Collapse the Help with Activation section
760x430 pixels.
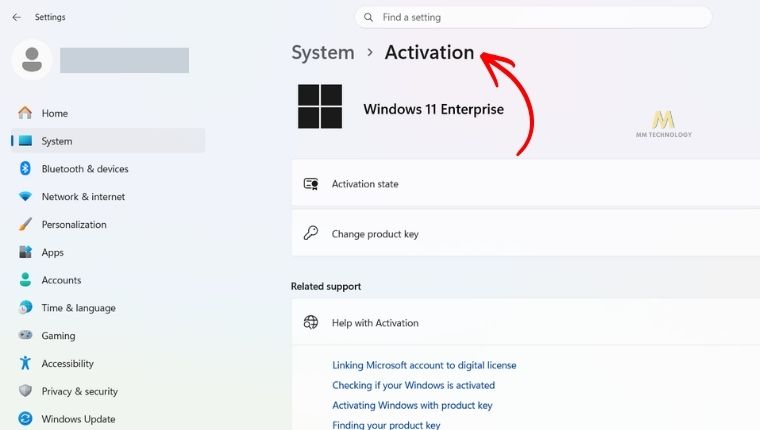pos(525,322)
